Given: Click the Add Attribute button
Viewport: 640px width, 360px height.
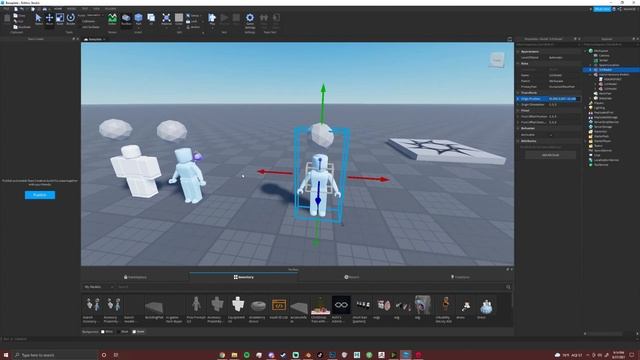Looking at the screenshot, I should coord(550,155).
